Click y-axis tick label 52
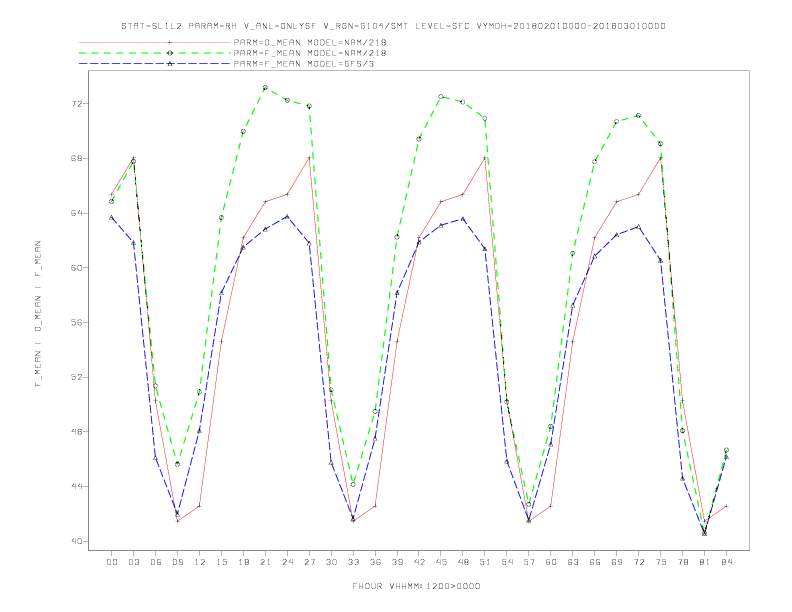 tap(77, 377)
